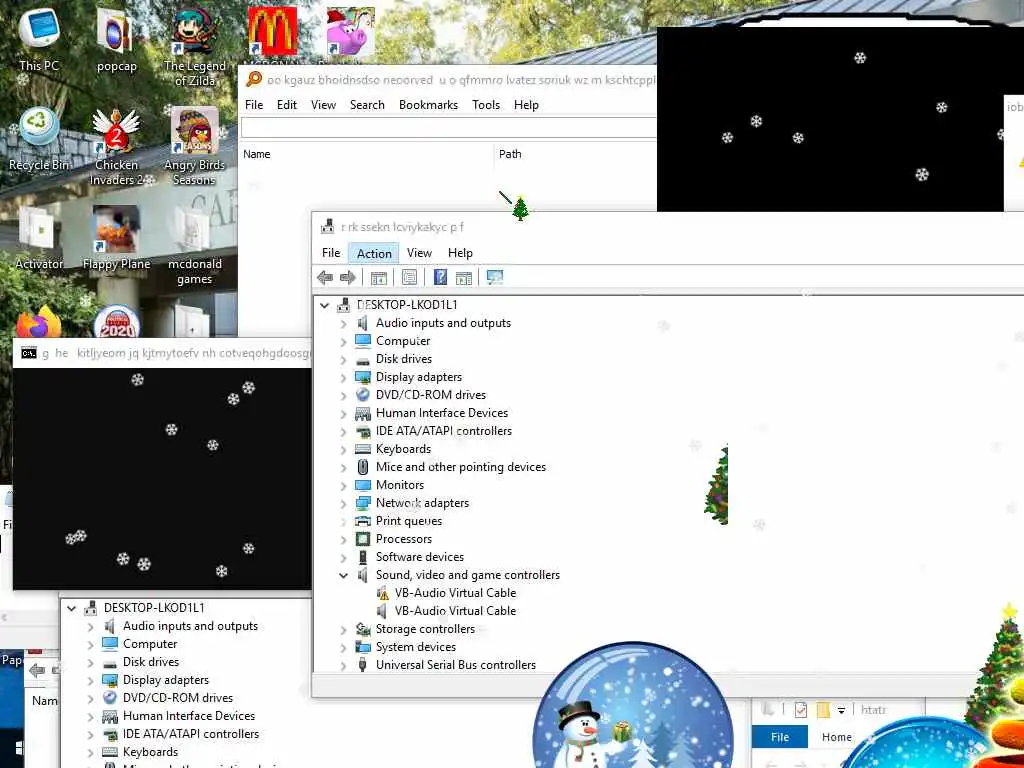Select the Flappy Plane shortcut

pyautogui.click(x=116, y=239)
